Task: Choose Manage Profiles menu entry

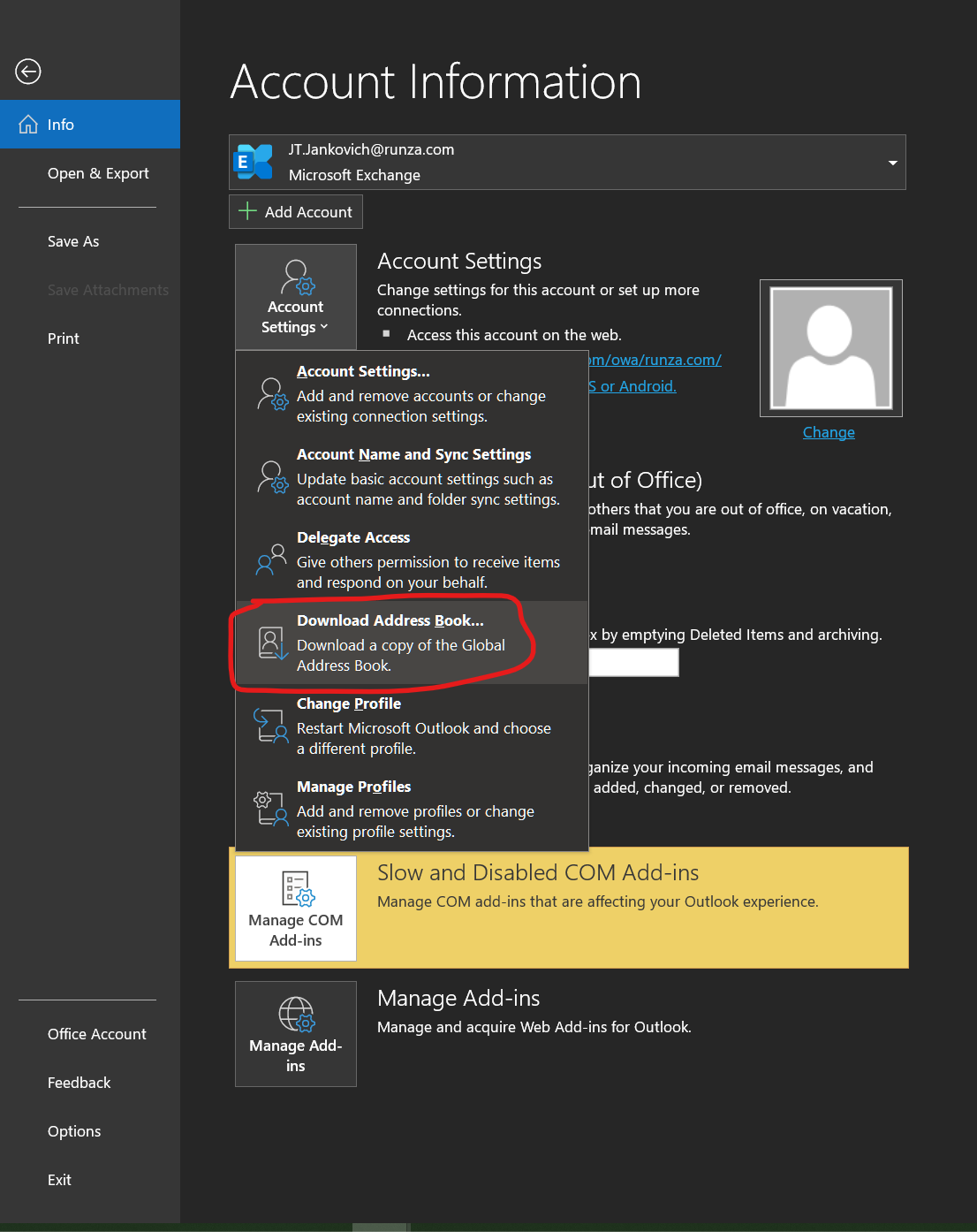Action: click(x=412, y=809)
